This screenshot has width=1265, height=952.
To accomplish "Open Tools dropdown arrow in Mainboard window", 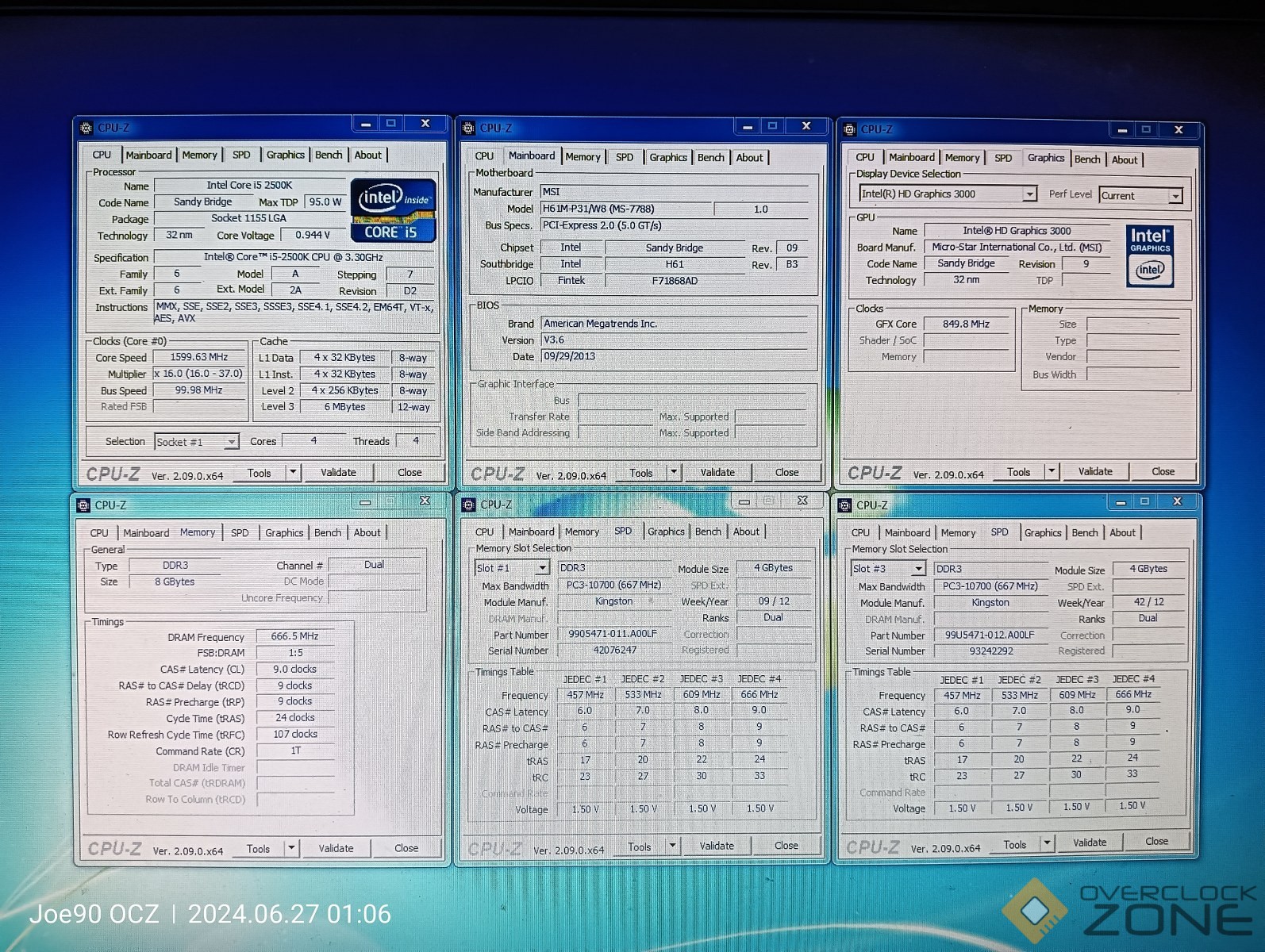I will pyautogui.click(x=674, y=472).
